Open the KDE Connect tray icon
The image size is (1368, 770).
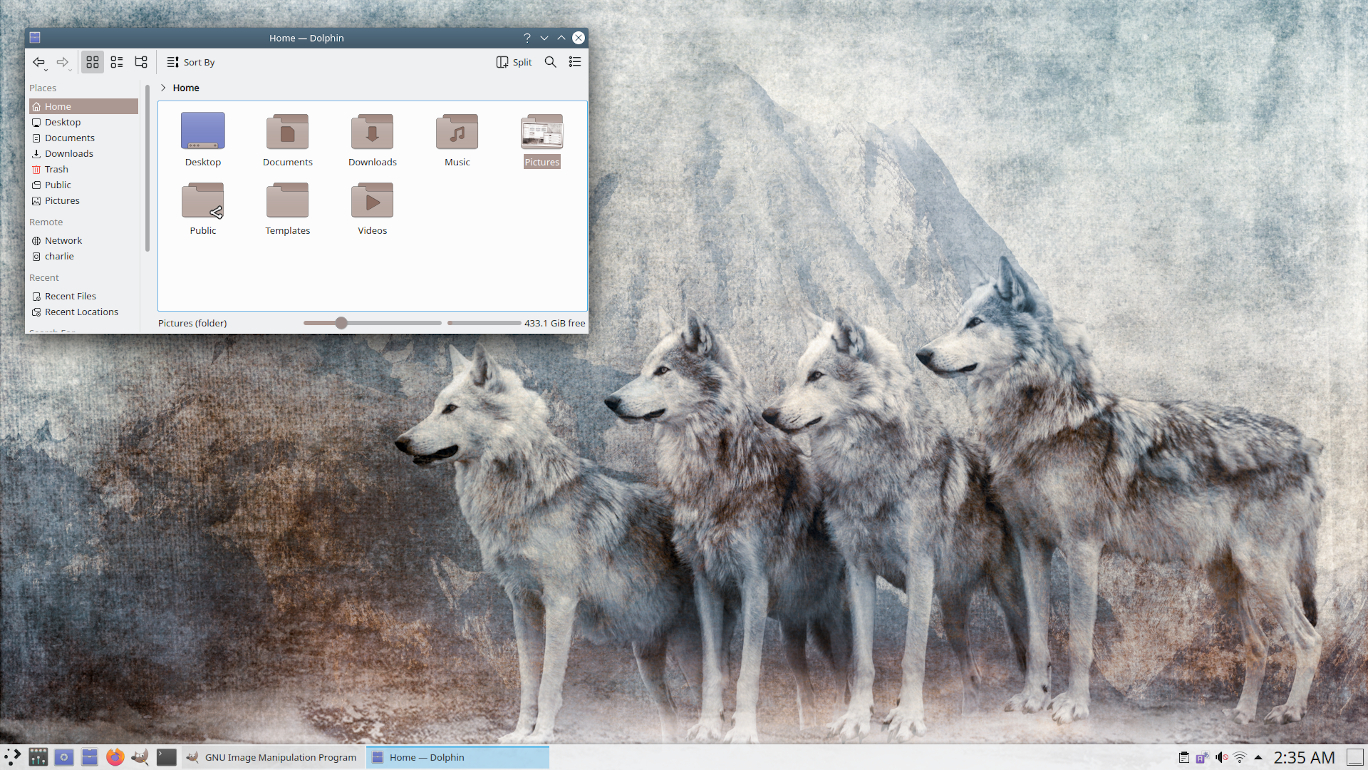pos(1202,757)
